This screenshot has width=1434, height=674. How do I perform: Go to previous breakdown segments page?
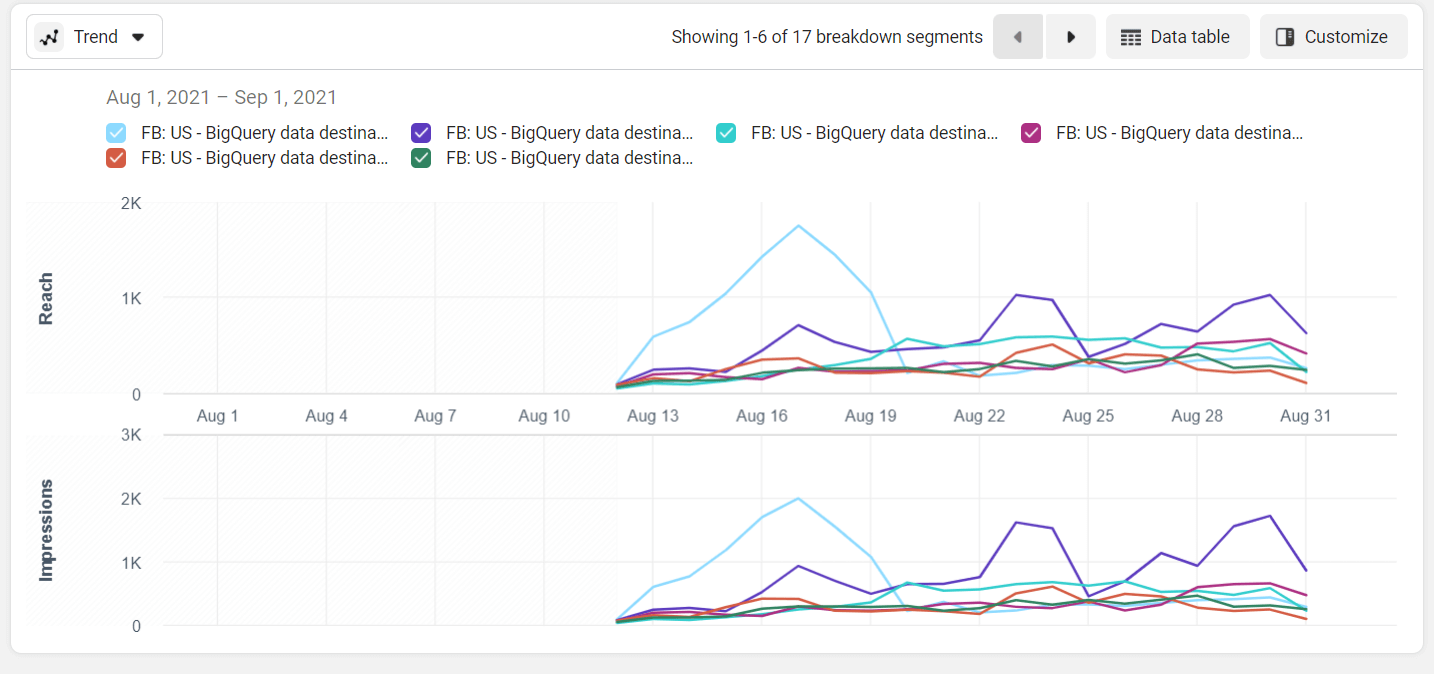pyautogui.click(x=1018, y=37)
